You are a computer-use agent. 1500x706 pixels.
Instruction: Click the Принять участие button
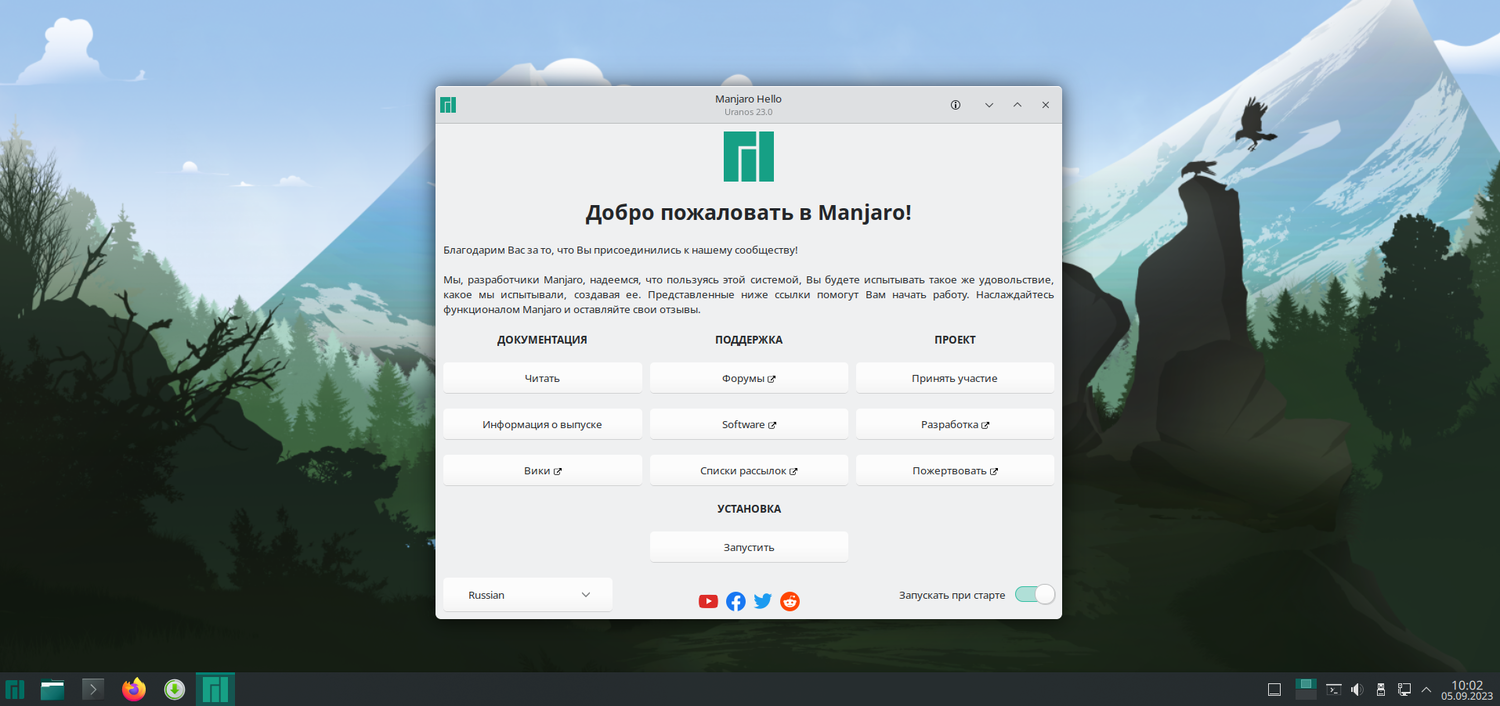[955, 378]
